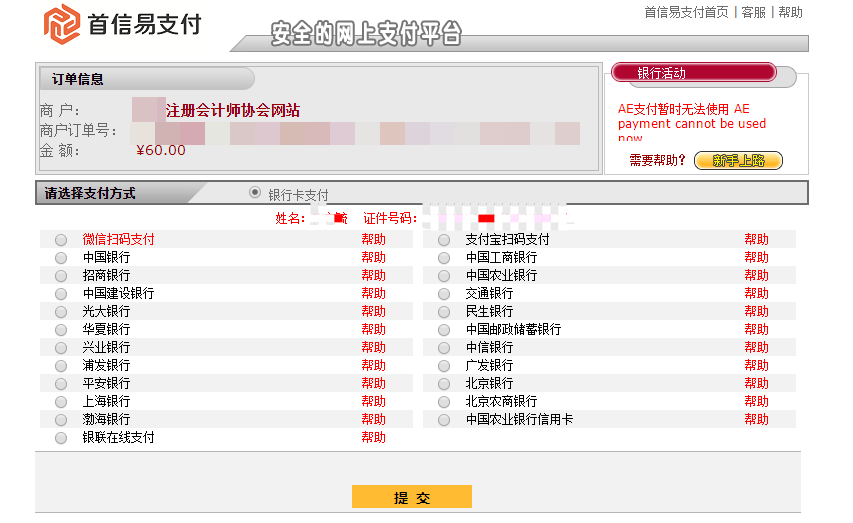Open 帮助 link for 银联在线支付
Viewport: 853px width, 523px height.
(x=374, y=437)
